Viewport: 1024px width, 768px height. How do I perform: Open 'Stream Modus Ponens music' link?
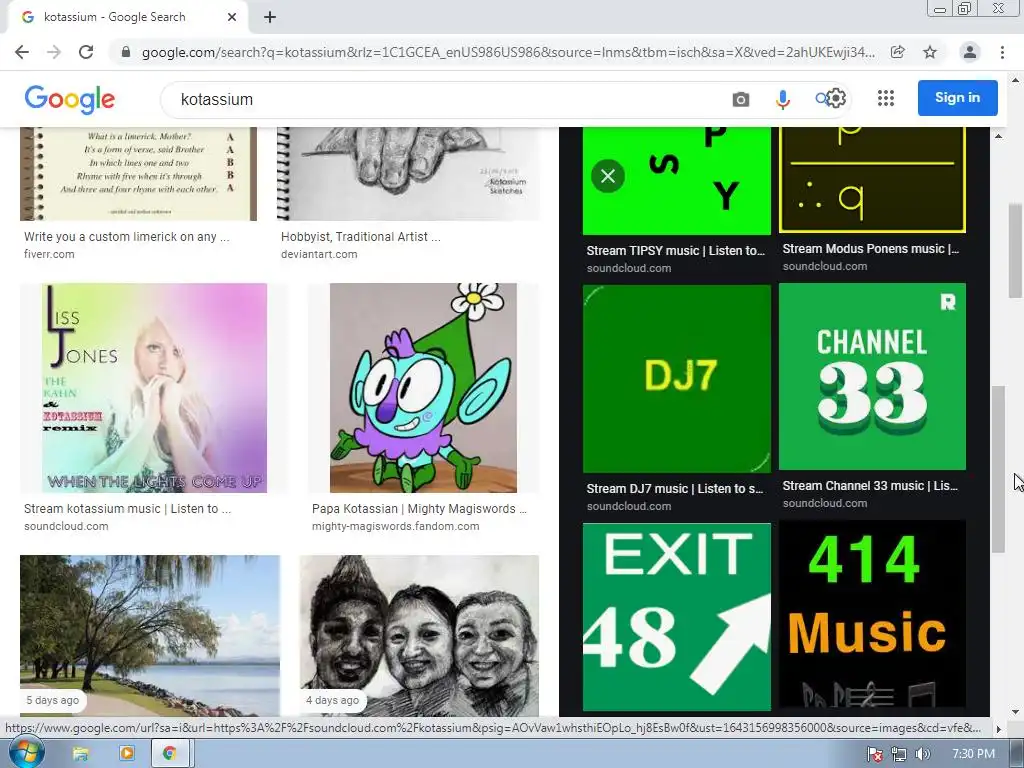point(871,249)
